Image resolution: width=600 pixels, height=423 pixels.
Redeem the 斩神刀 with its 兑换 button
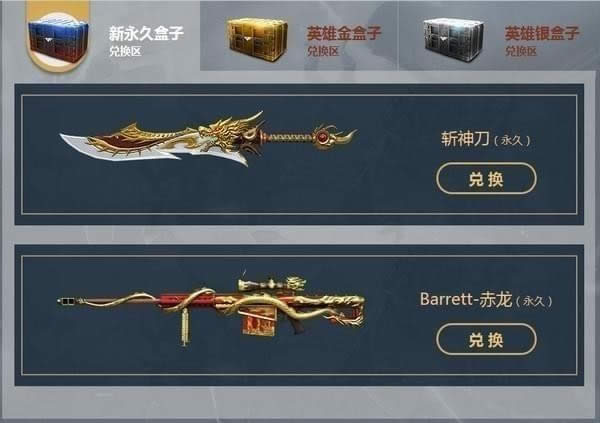tap(486, 178)
